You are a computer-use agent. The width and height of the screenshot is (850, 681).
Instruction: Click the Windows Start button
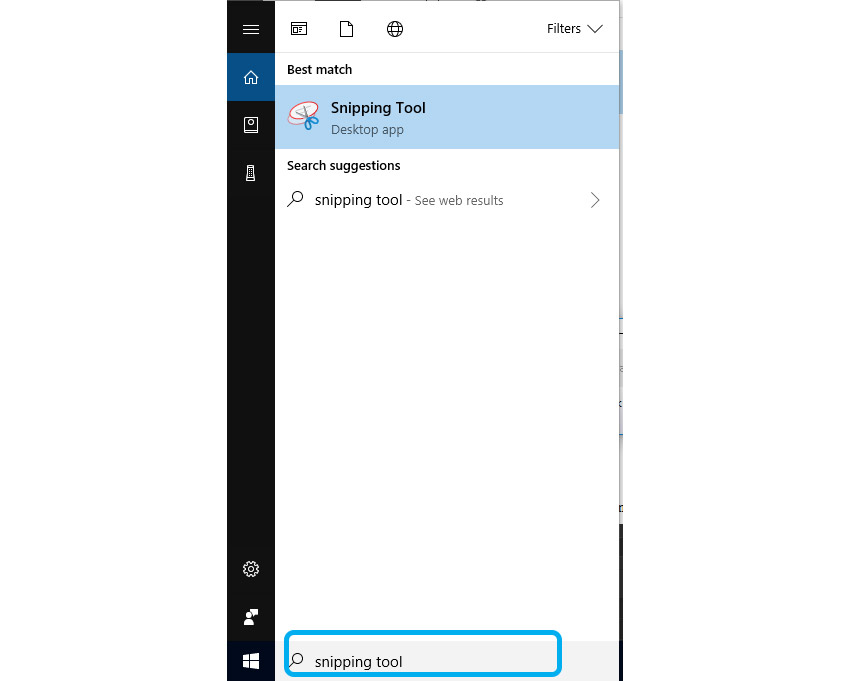pyautogui.click(x=251, y=661)
